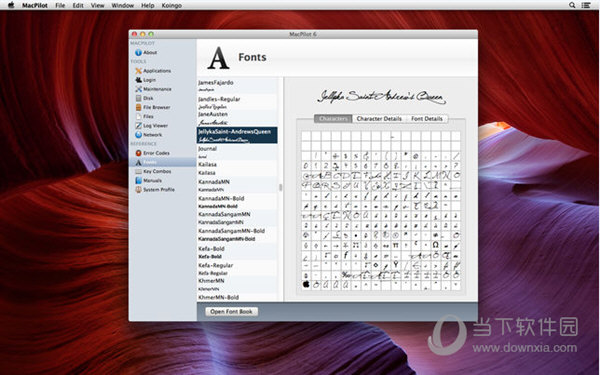Open the Log Viewer icon
The height and width of the screenshot is (375, 600).
[139, 126]
